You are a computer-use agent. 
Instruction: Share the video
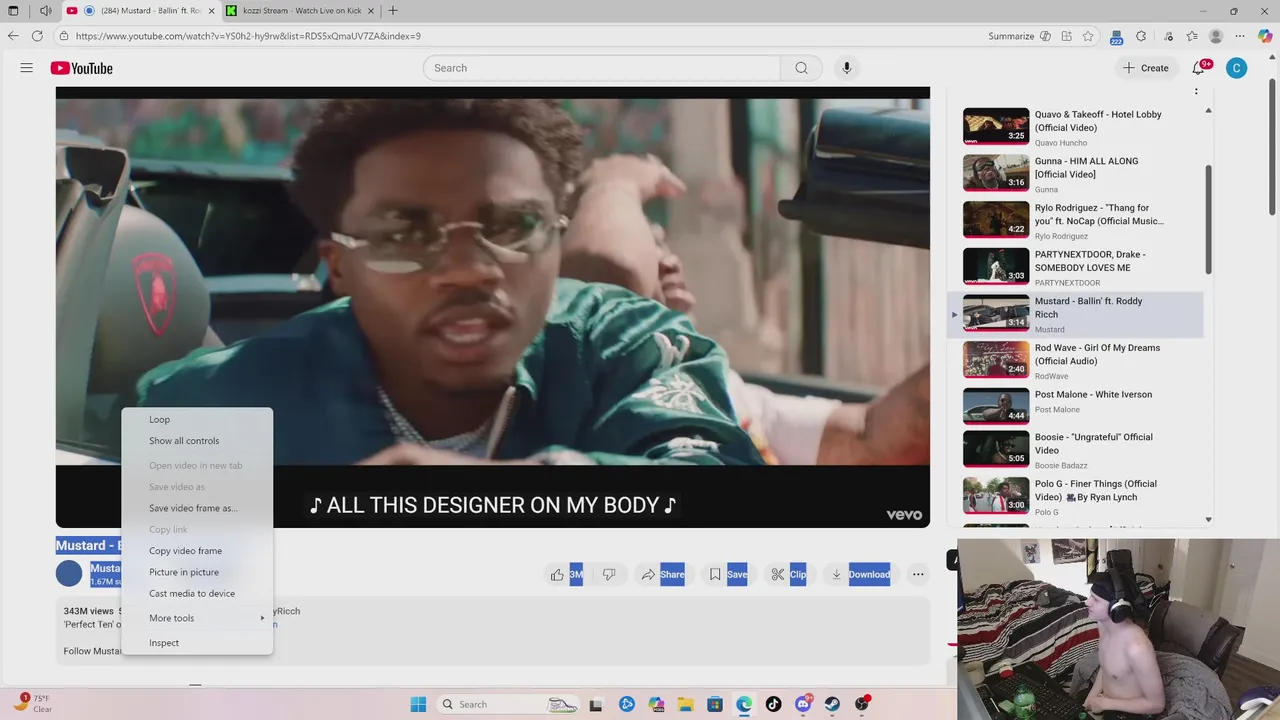tap(662, 574)
